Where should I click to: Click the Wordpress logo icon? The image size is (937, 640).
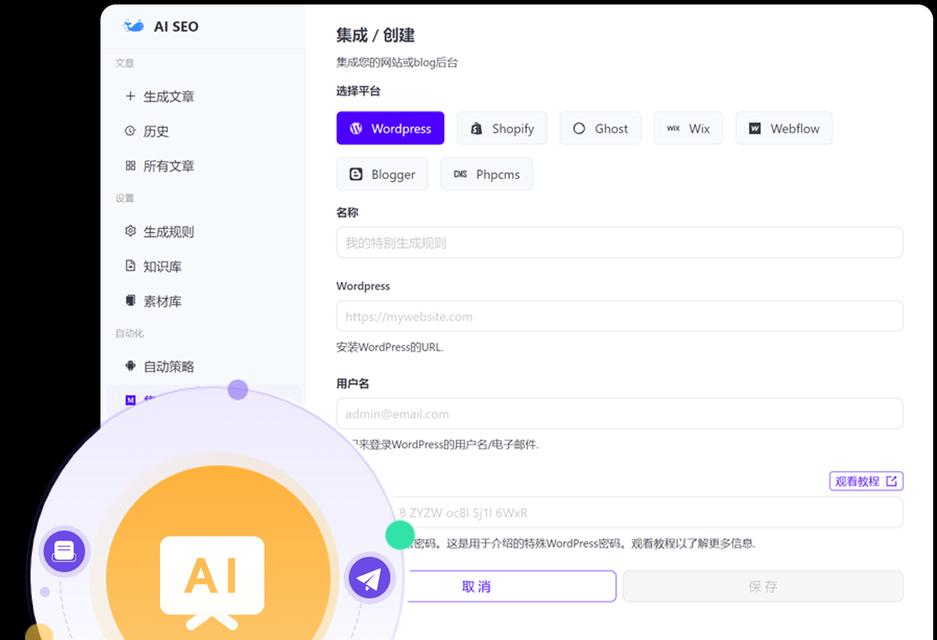click(356, 128)
